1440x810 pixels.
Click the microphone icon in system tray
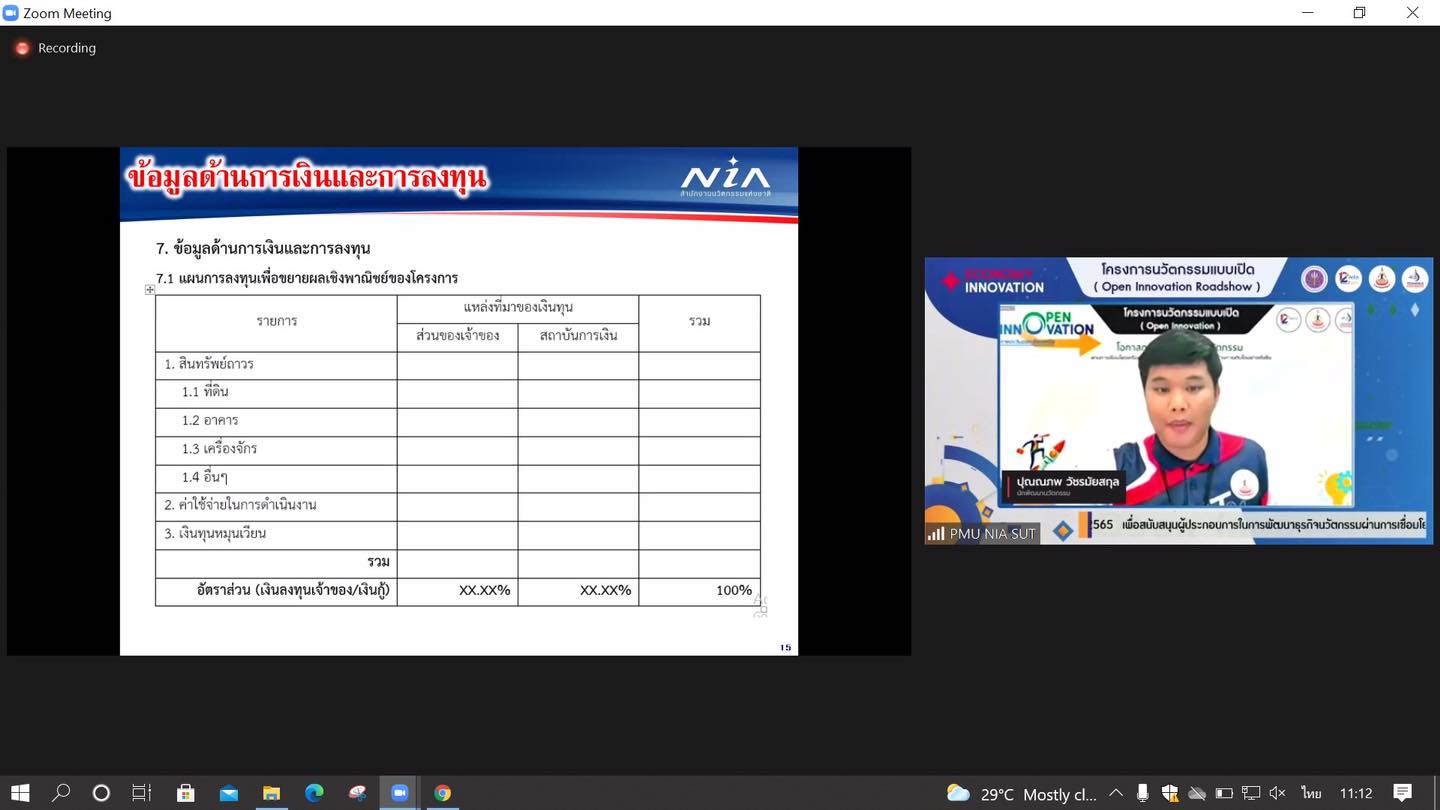[x=1142, y=793]
